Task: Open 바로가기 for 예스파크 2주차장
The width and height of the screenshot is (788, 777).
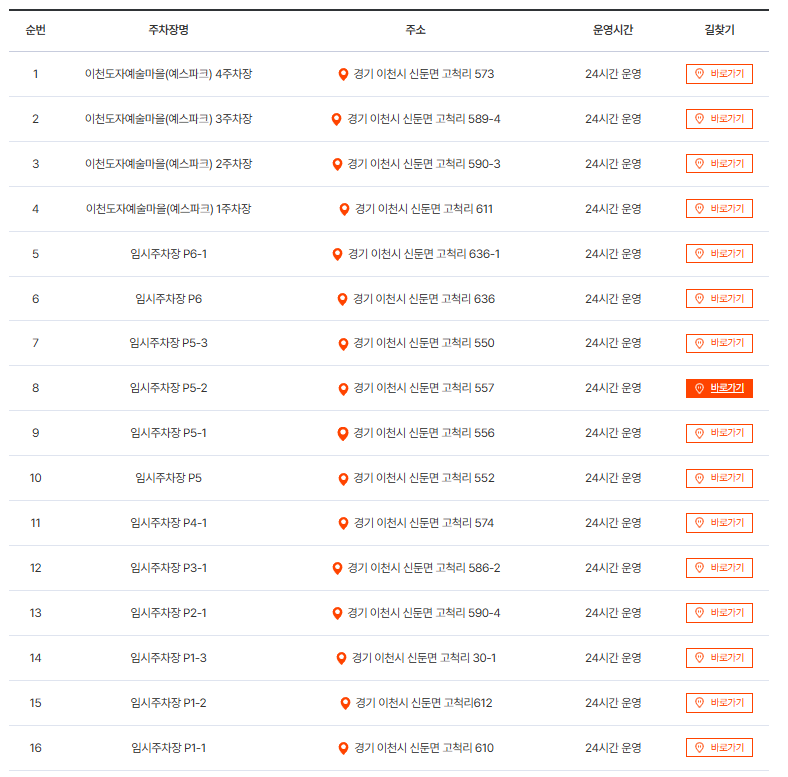Action: click(719, 164)
